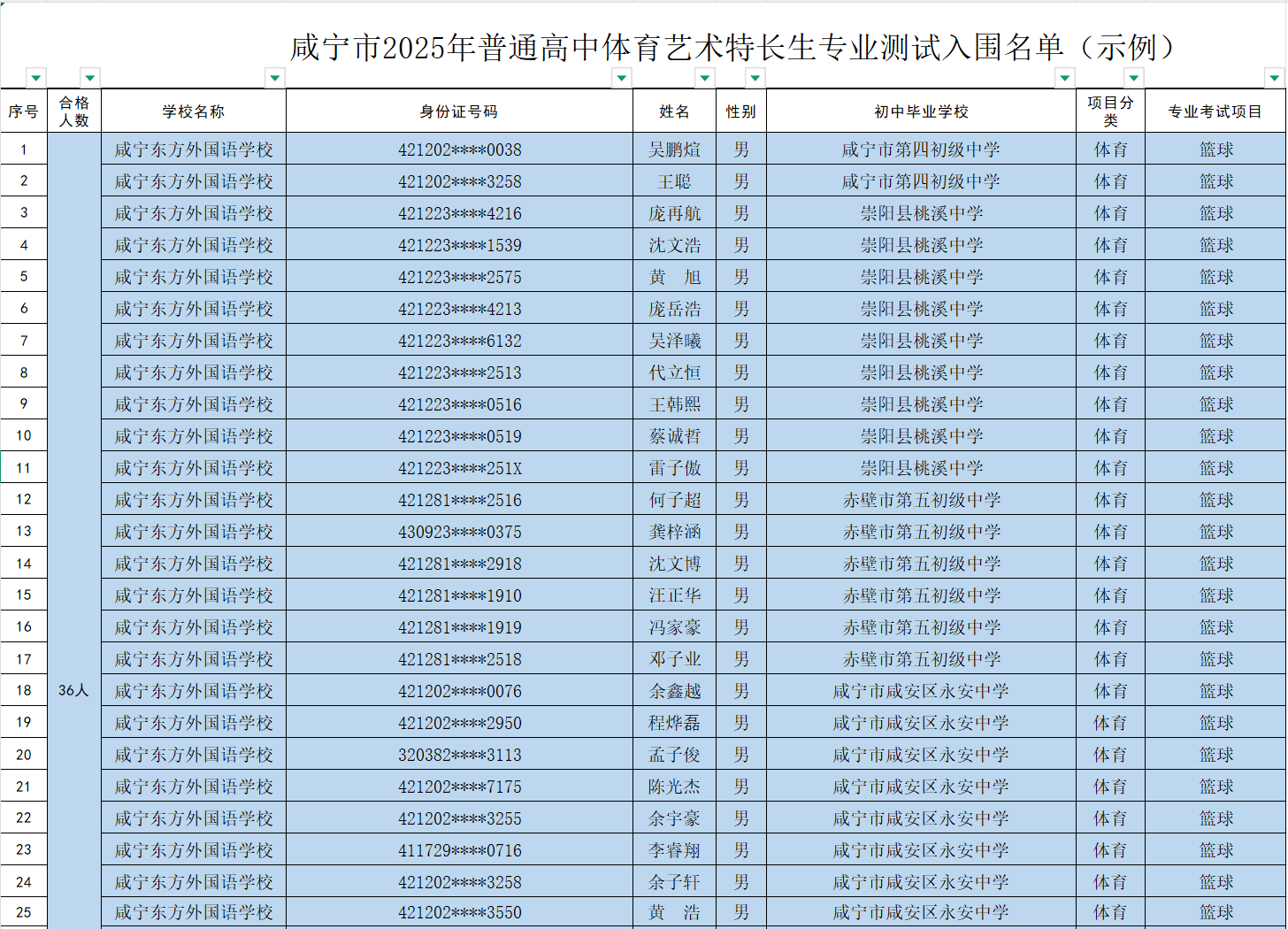The image size is (1288, 929).
Task: Select ID cell 430923****0375
Action: pos(459,532)
